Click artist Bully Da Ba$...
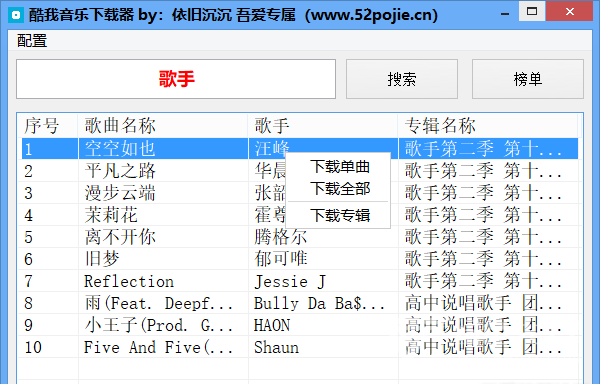 pyautogui.click(x=320, y=303)
